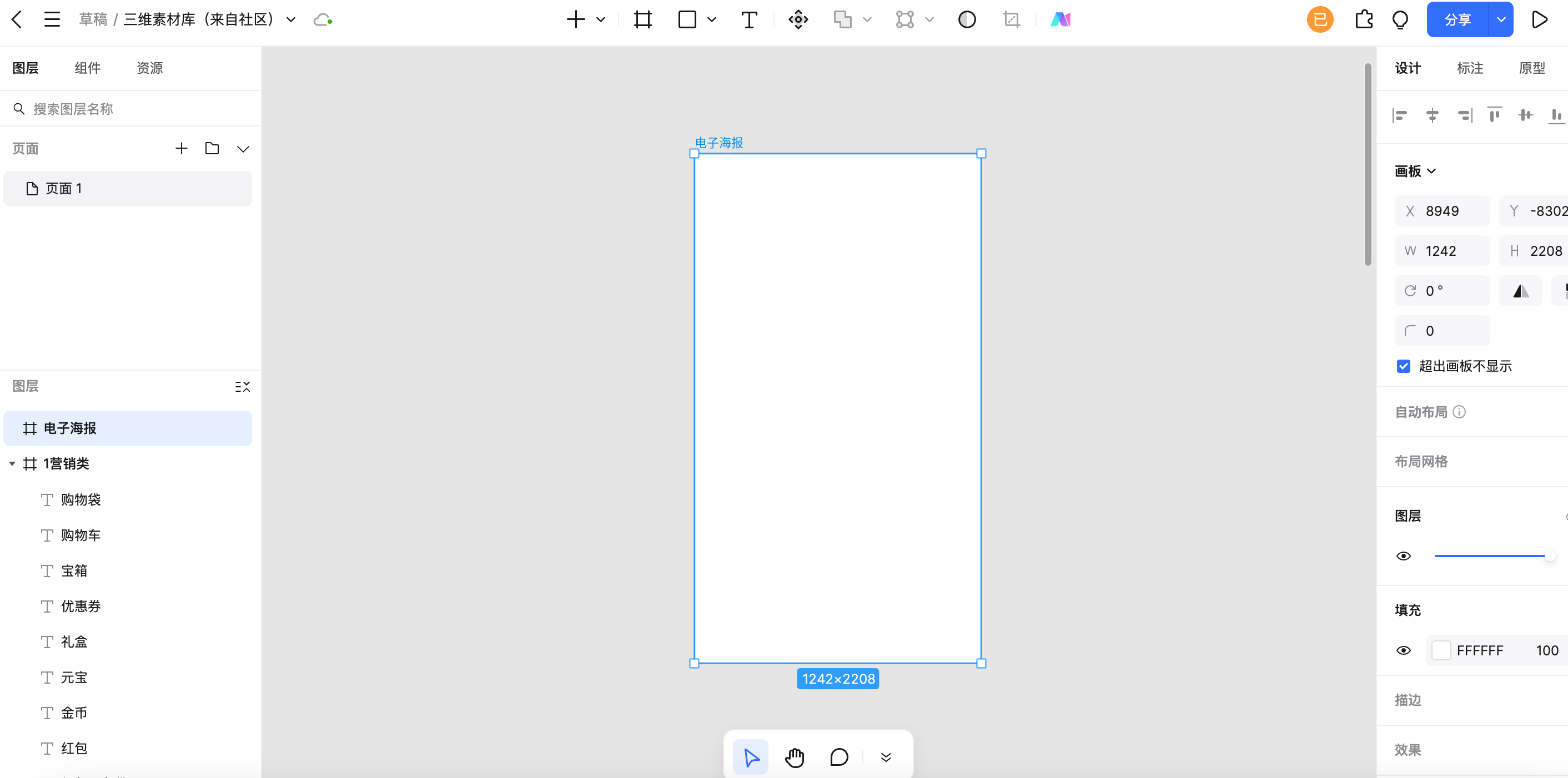This screenshot has height=778, width=1568.
Task: Click the layer opacity slider
Action: click(1494, 556)
